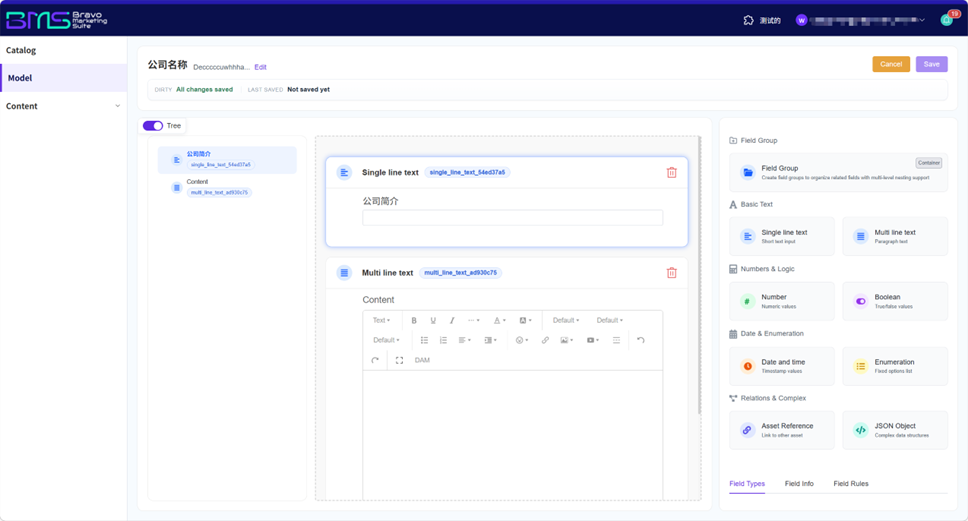Undo the last editor action

[x=640, y=340]
